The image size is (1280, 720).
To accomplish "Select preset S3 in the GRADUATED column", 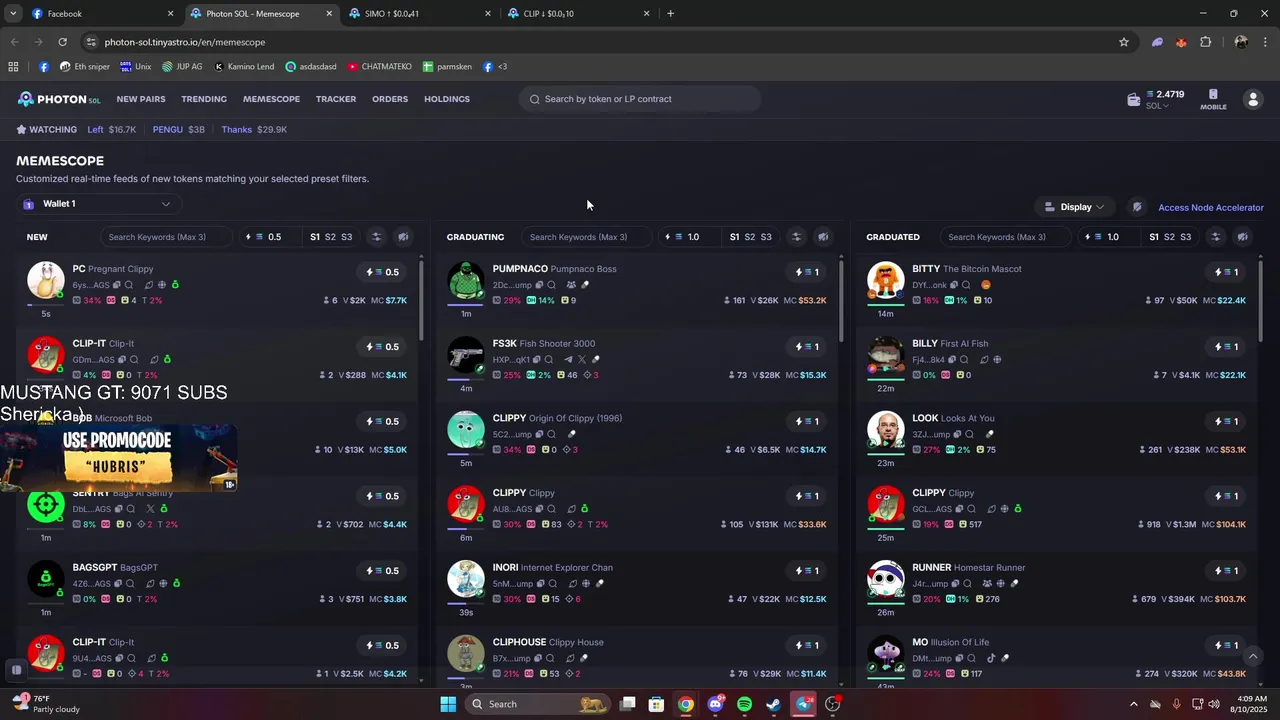I will [x=1185, y=237].
